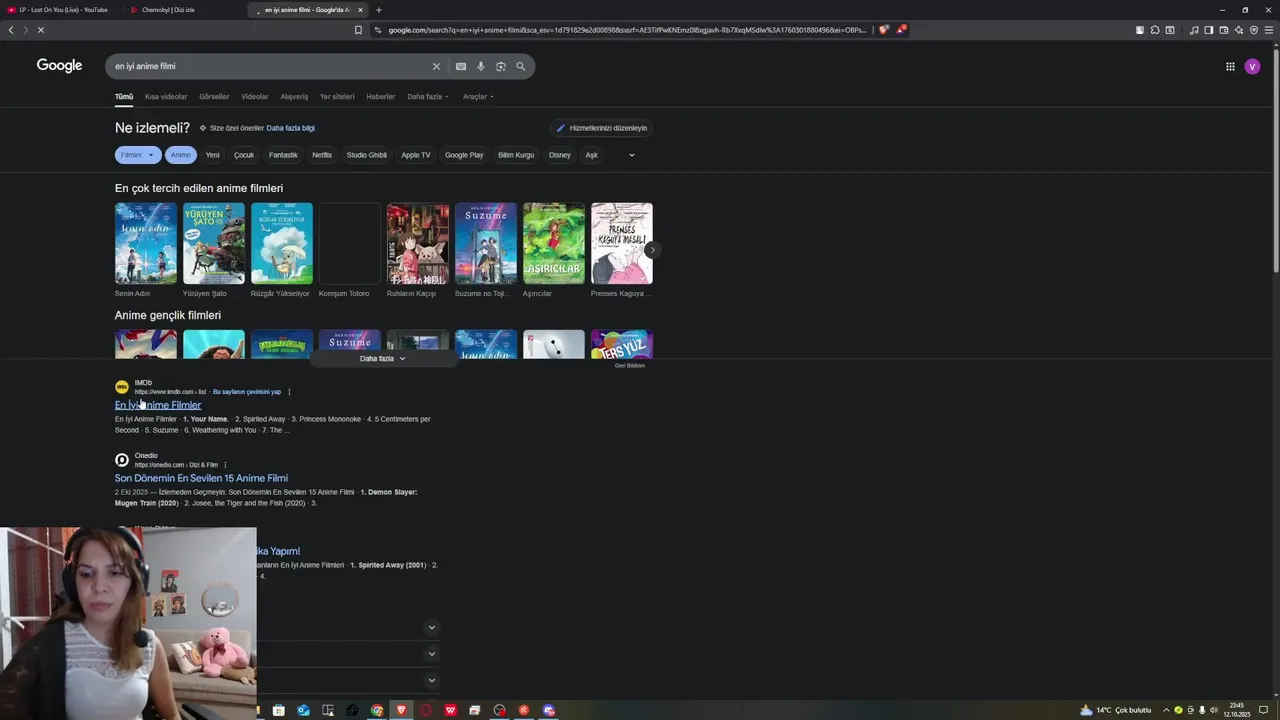The image size is (1280, 720).
Task: Select the Fantastik filter chip
Action: (283, 155)
